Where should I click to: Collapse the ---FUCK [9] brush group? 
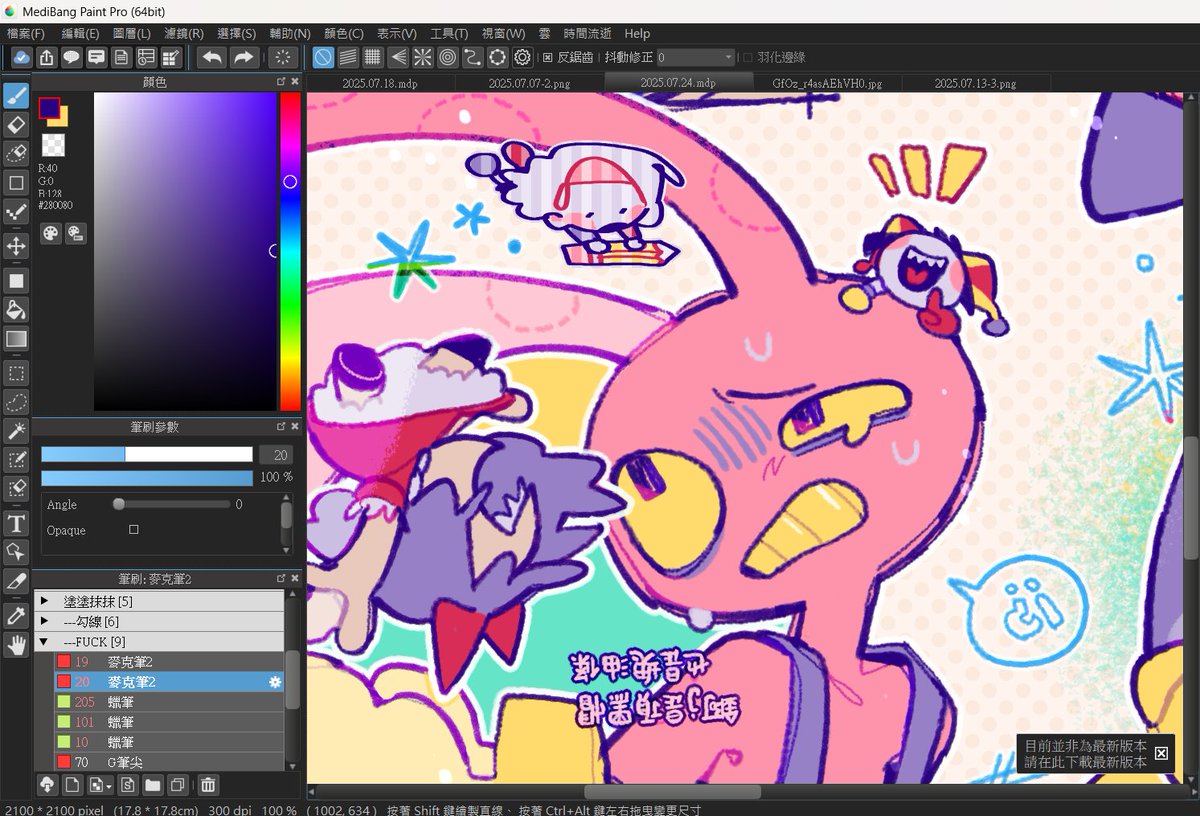point(44,641)
